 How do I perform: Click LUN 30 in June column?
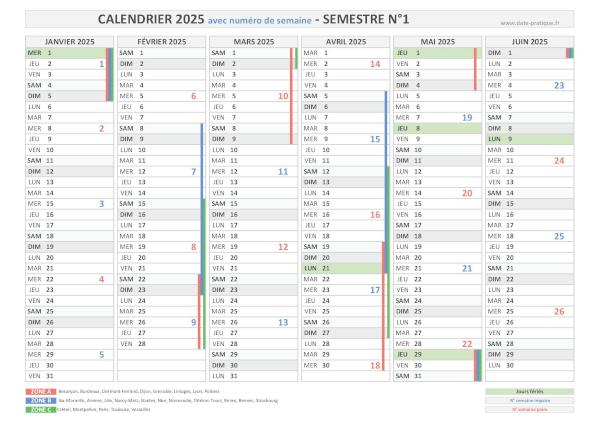coord(530,365)
